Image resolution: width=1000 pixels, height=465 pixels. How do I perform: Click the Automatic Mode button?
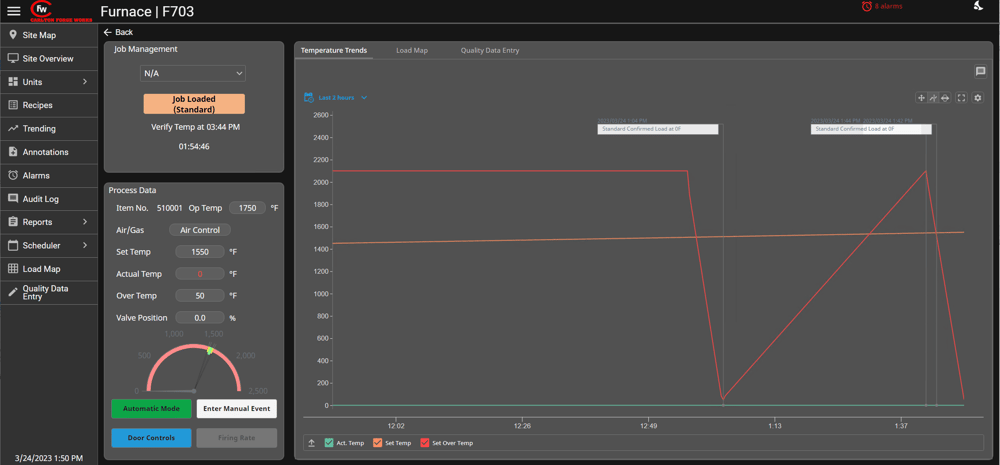[151, 409]
